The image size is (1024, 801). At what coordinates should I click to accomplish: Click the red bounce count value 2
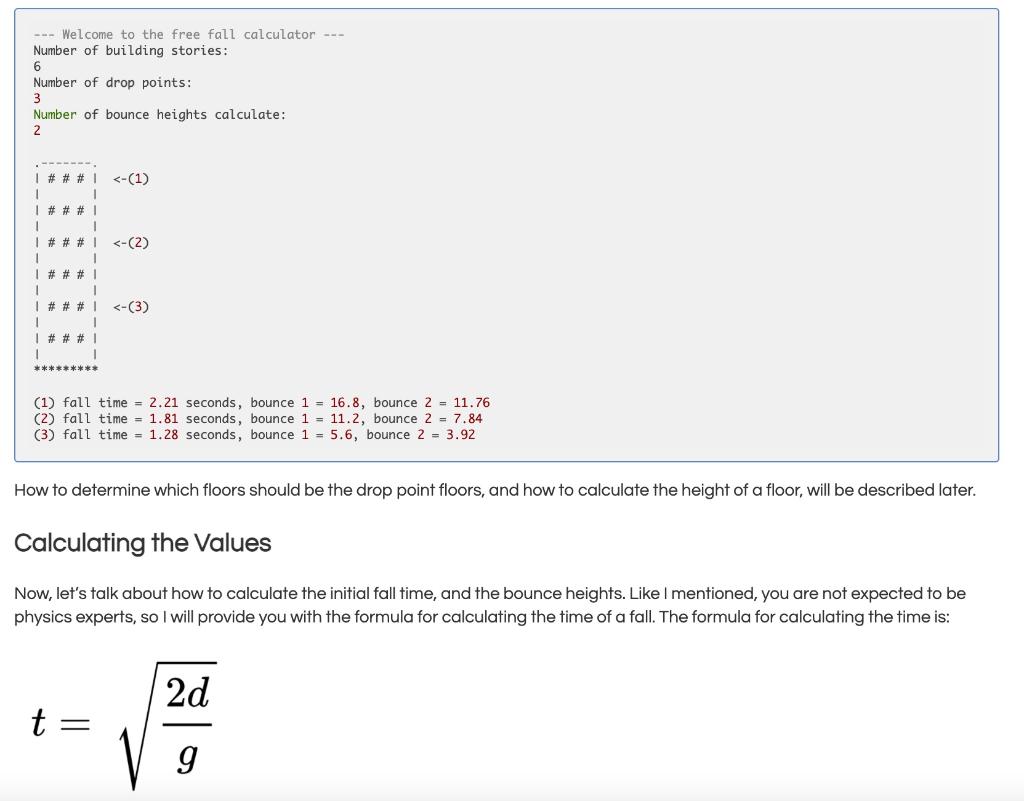tap(37, 131)
